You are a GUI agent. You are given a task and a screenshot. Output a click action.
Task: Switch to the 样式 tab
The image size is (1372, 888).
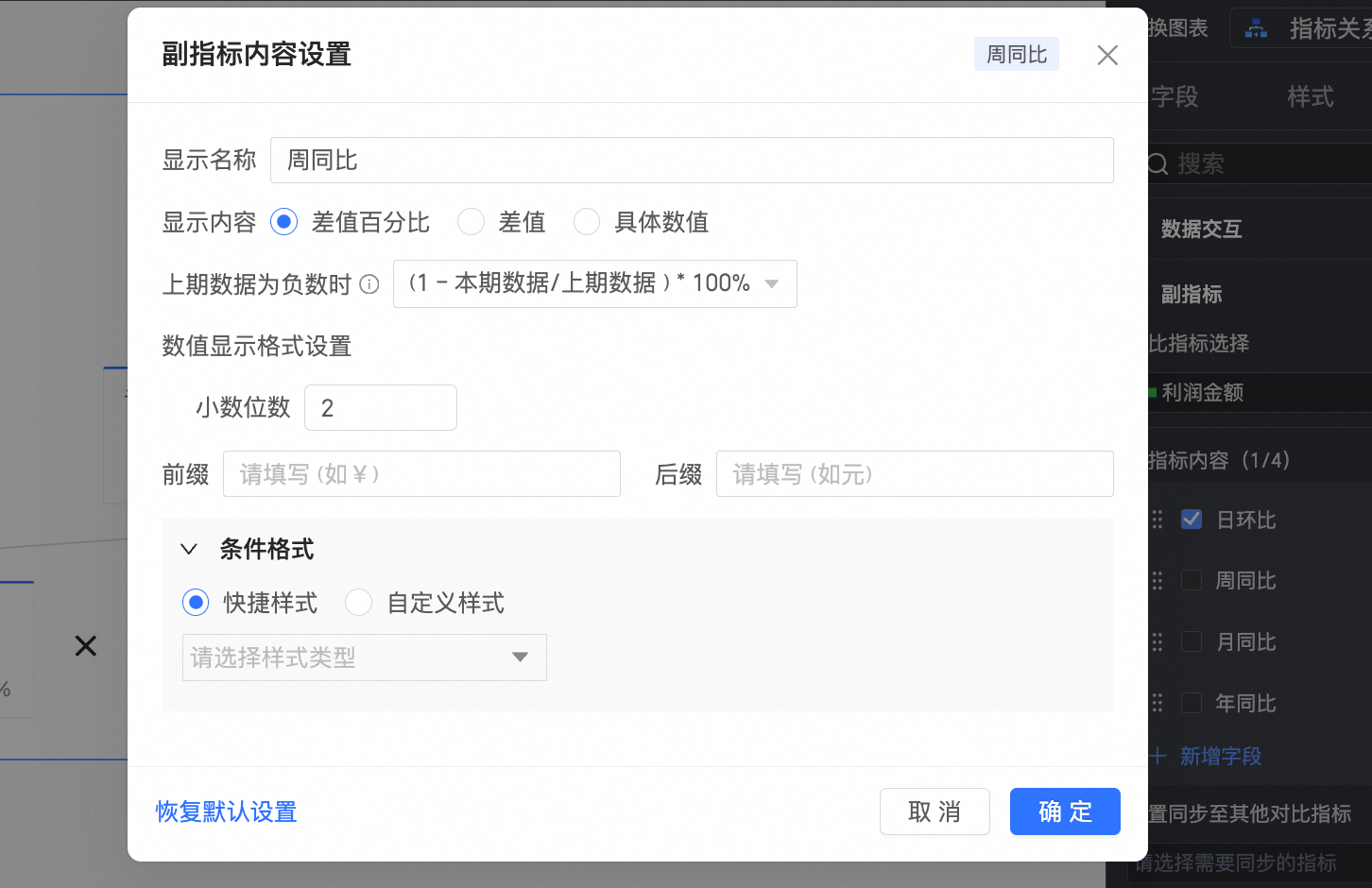click(x=1310, y=96)
